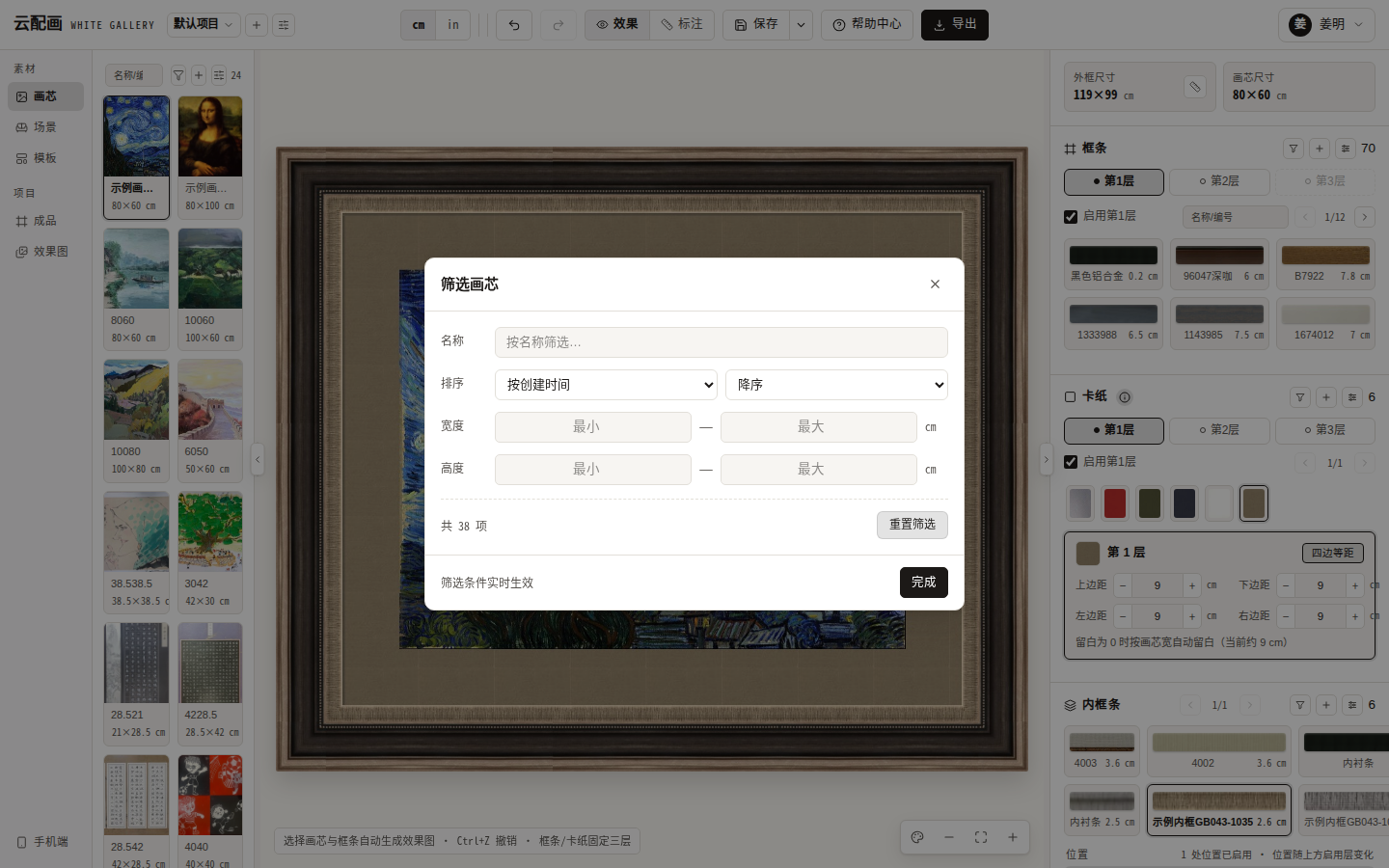Open the 降序 order dropdown
1389x868 pixels.
(x=836, y=385)
